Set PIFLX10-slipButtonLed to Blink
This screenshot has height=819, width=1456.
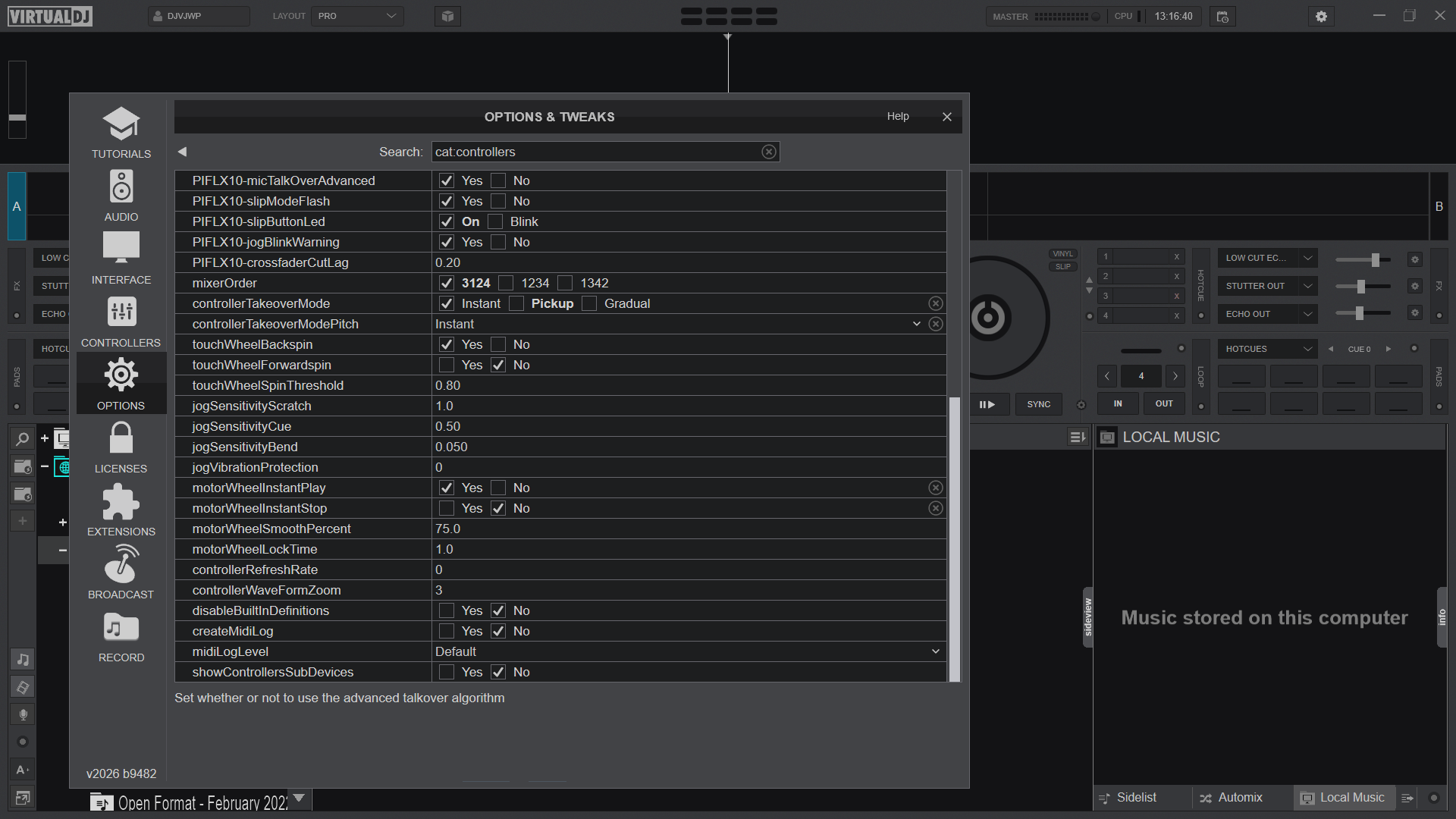495,221
